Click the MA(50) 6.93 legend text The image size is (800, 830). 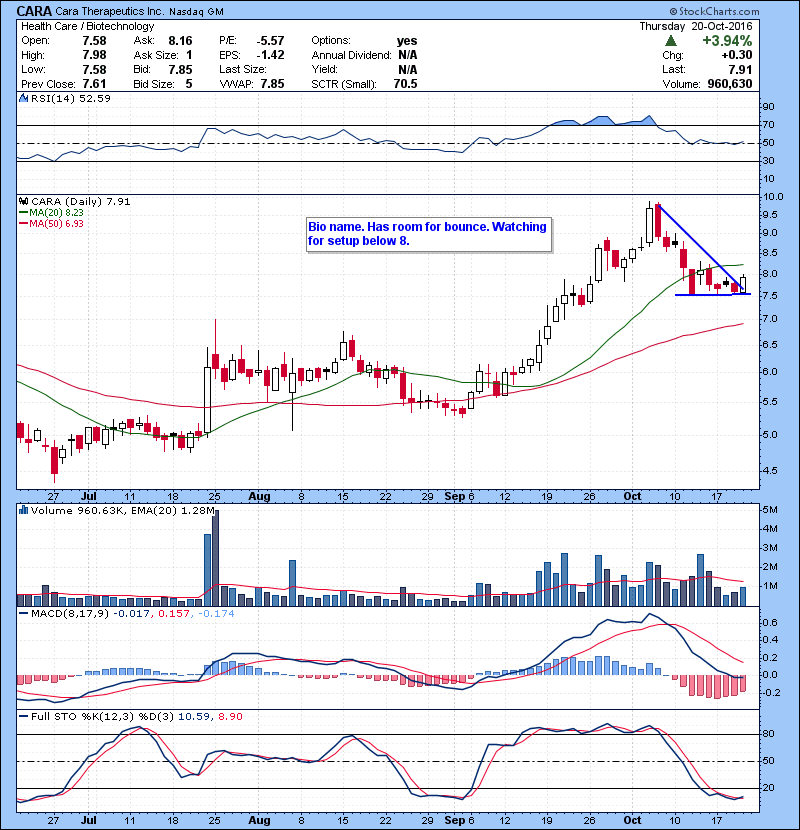56,224
